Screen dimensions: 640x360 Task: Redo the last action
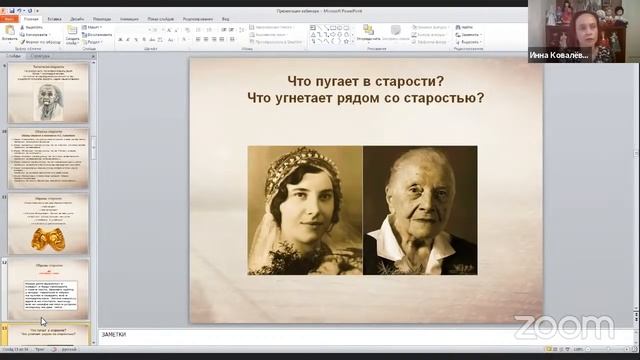click(x=30, y=11)
